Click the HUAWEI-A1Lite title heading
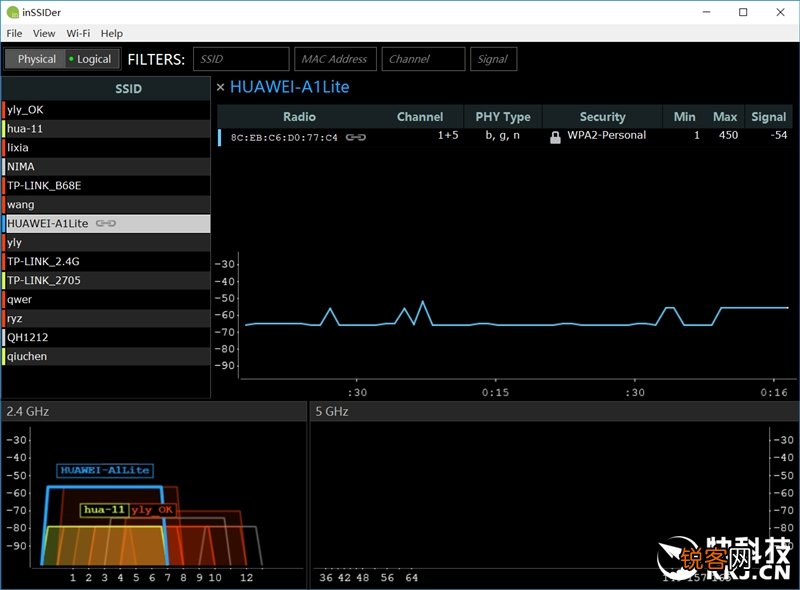The height and width of the screenshot is (590, 800). pyautogui.click(x=290, y=87)
